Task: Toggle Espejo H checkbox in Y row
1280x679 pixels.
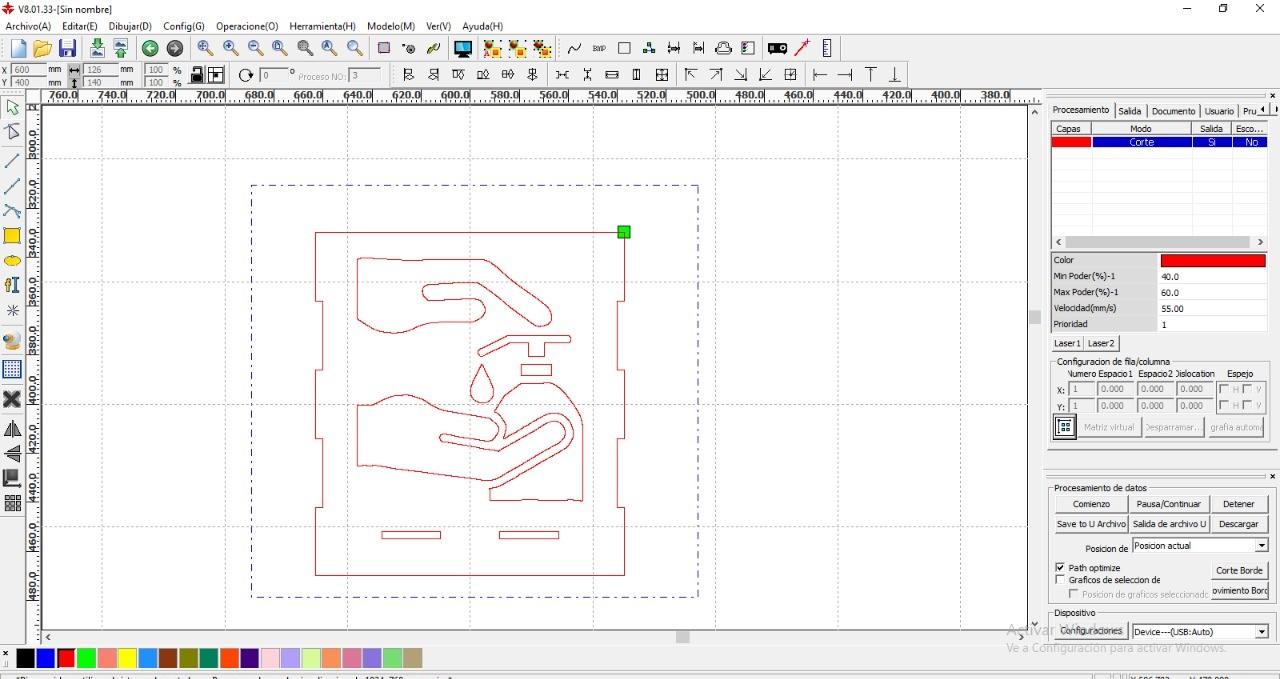Action: coord(1223,405)
